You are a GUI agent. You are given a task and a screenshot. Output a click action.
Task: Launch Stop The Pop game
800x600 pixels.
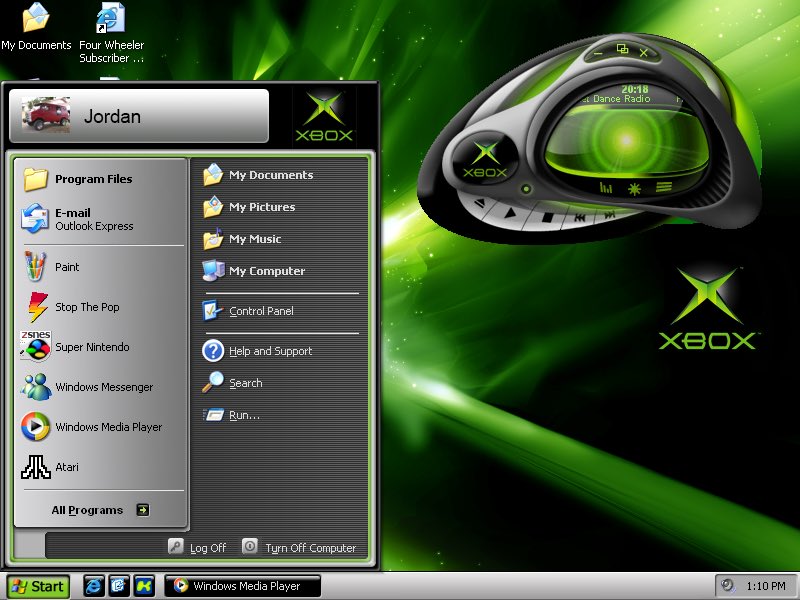coord(86,307)
